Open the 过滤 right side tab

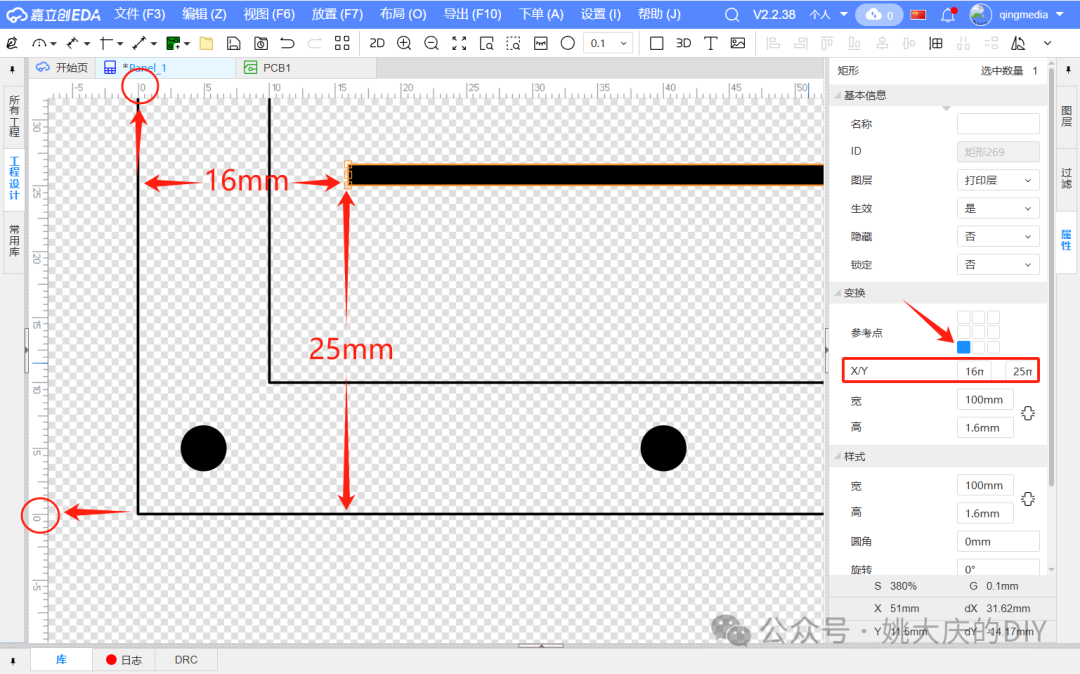(1066, 178)
